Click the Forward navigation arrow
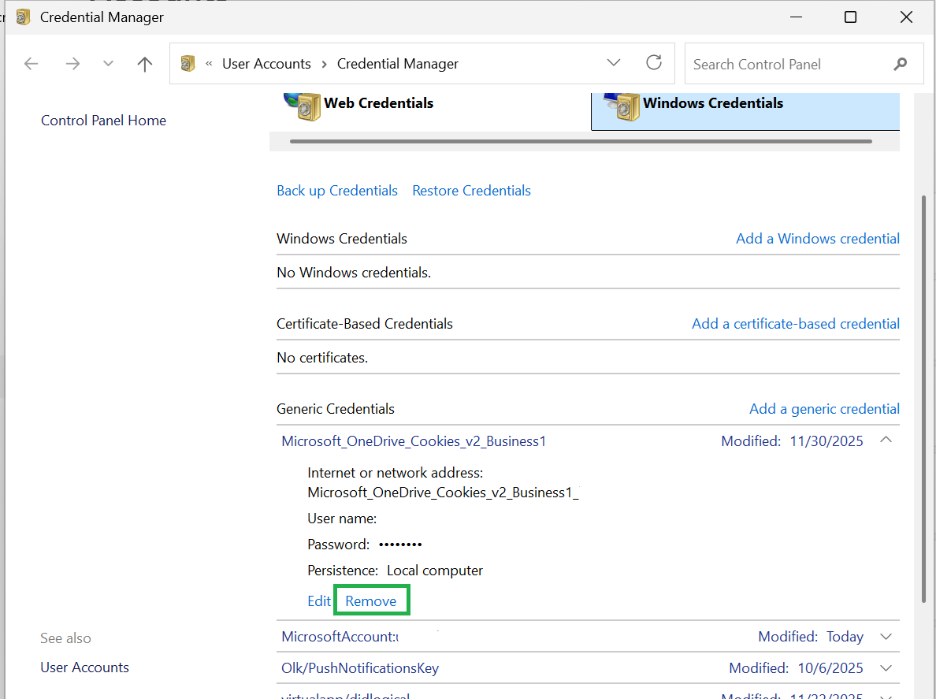The image size is (936, 699). click(72, 63)
